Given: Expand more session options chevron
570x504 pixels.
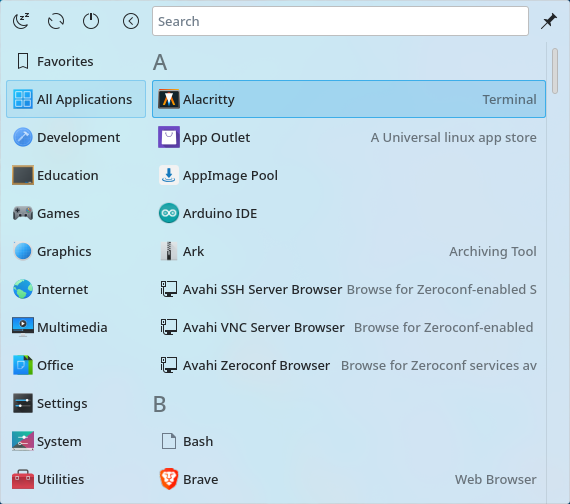Looking at the screenshot, I should click(131, 21).
